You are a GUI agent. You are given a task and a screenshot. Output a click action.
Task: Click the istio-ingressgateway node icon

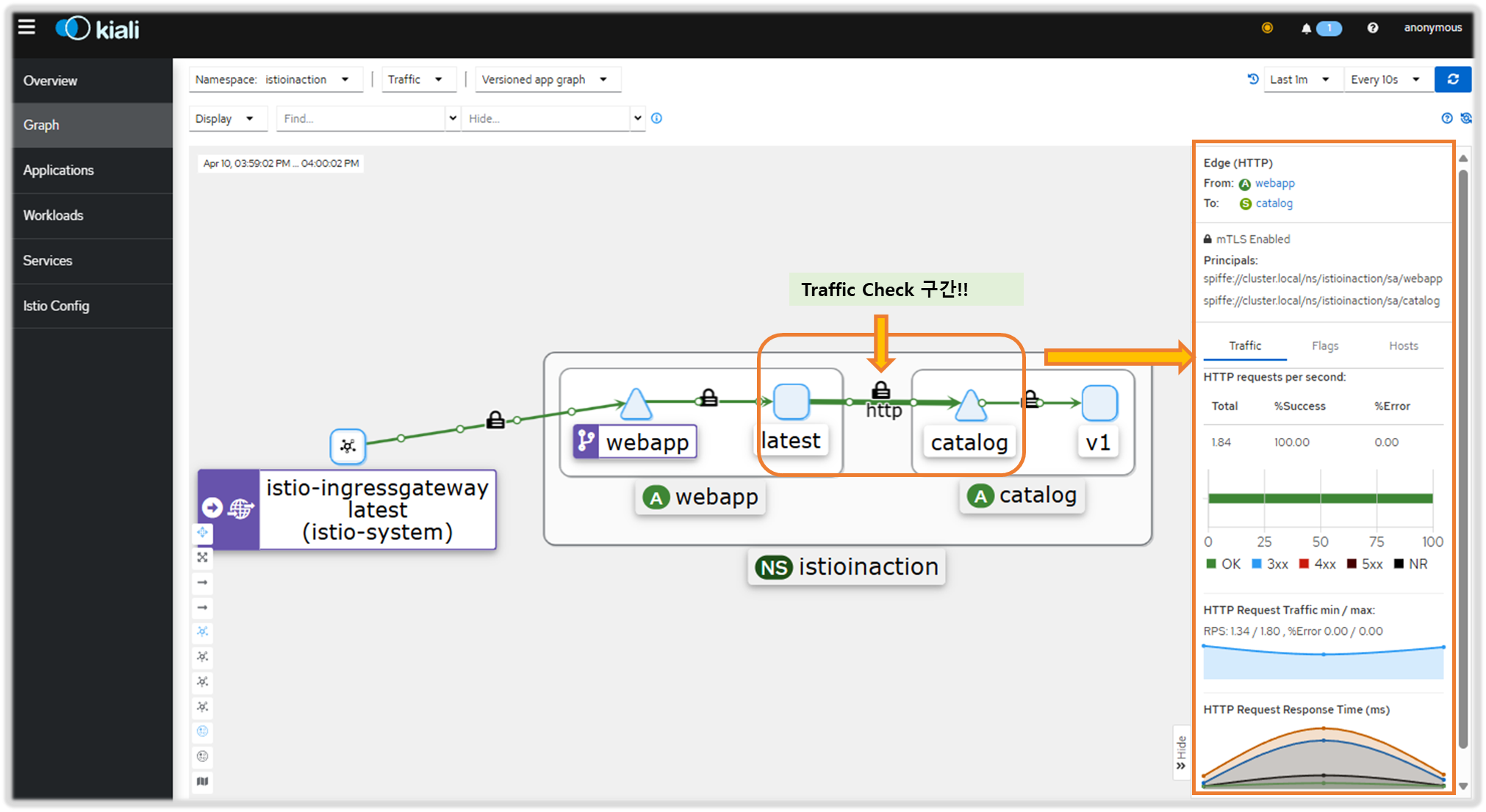[x=348, y=446]
